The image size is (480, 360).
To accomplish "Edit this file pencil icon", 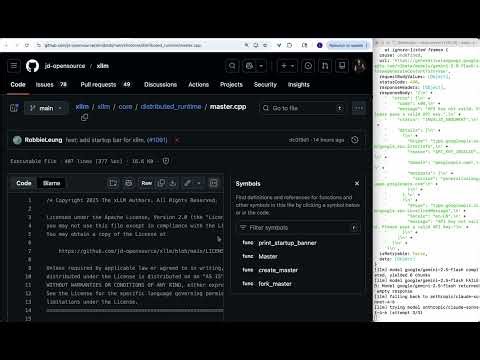I will coord(188,183).
